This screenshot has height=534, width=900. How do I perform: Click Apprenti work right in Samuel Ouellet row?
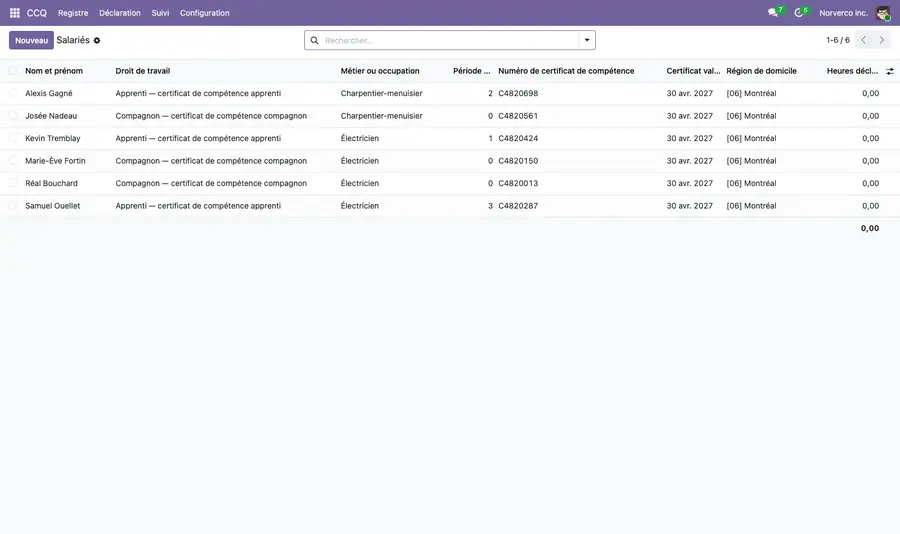(198, 206)
